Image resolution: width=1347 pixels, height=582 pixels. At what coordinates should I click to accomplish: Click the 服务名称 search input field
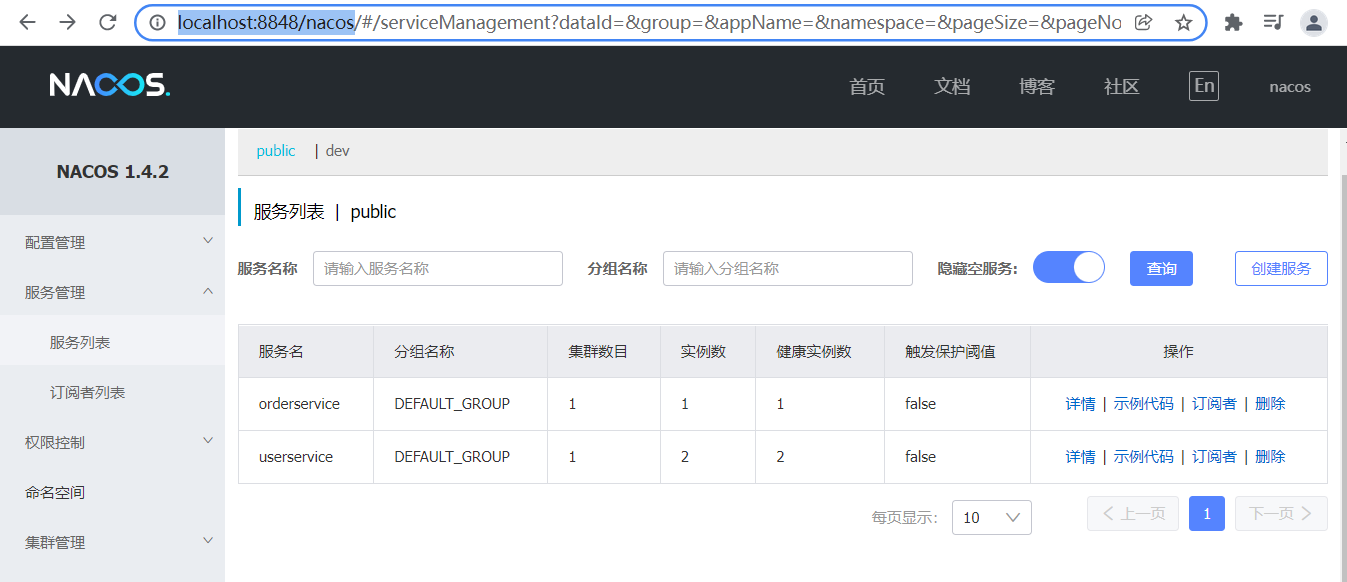coord(437,267)
